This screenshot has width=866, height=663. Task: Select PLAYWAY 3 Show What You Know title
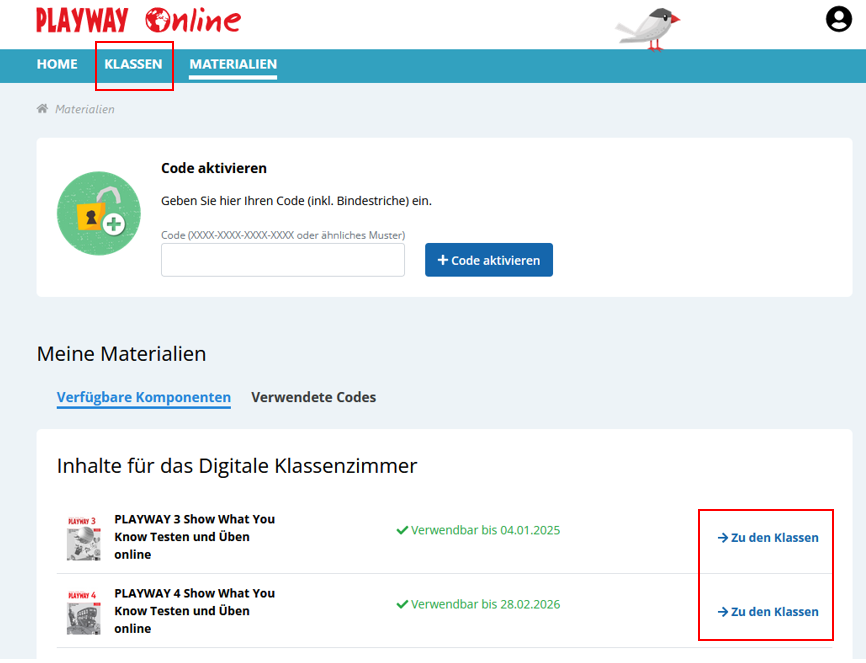[x=194, y=537]
